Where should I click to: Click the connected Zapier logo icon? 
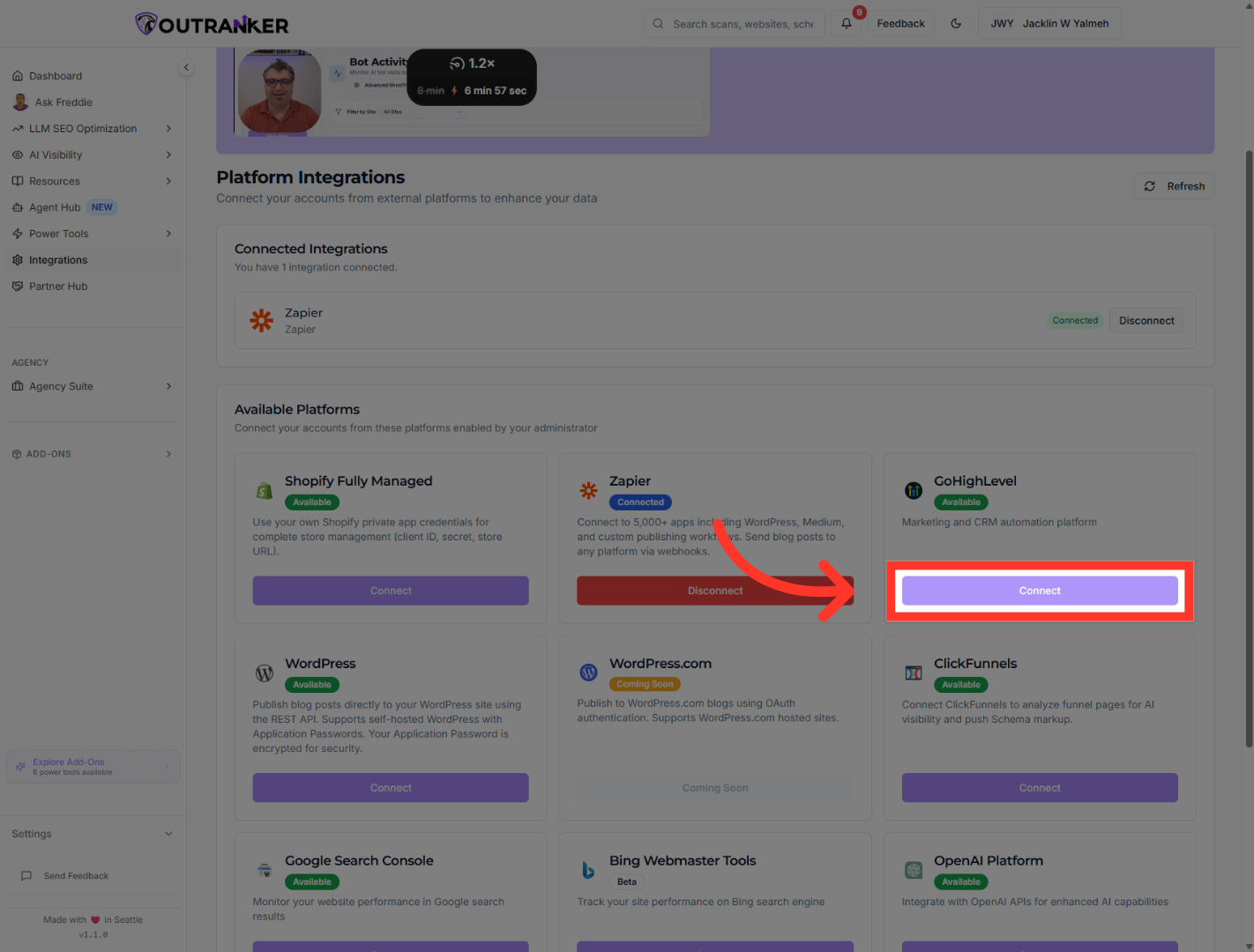point(261,321)
